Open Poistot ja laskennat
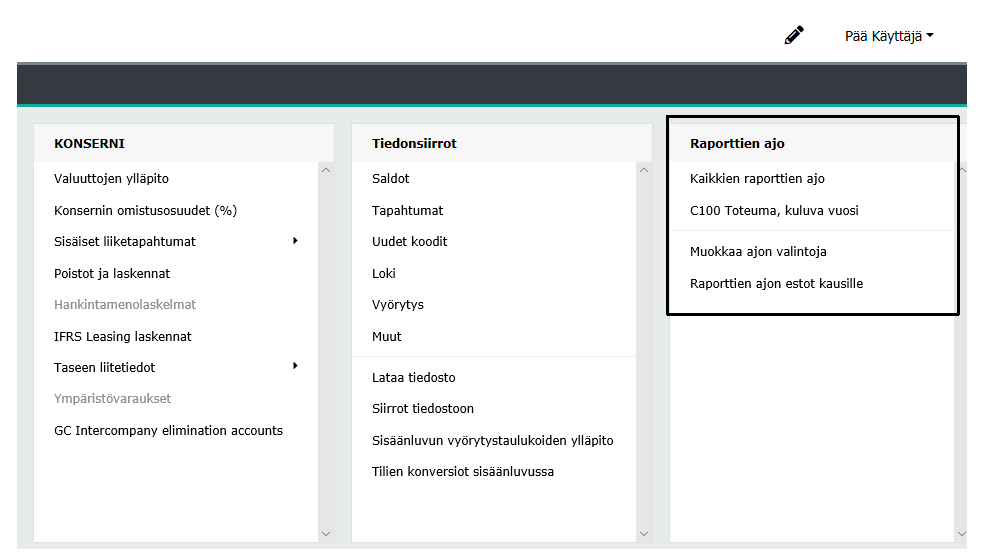Image resolution: width=986 pixels, height=555 pixels. click(x=112, y=273)
